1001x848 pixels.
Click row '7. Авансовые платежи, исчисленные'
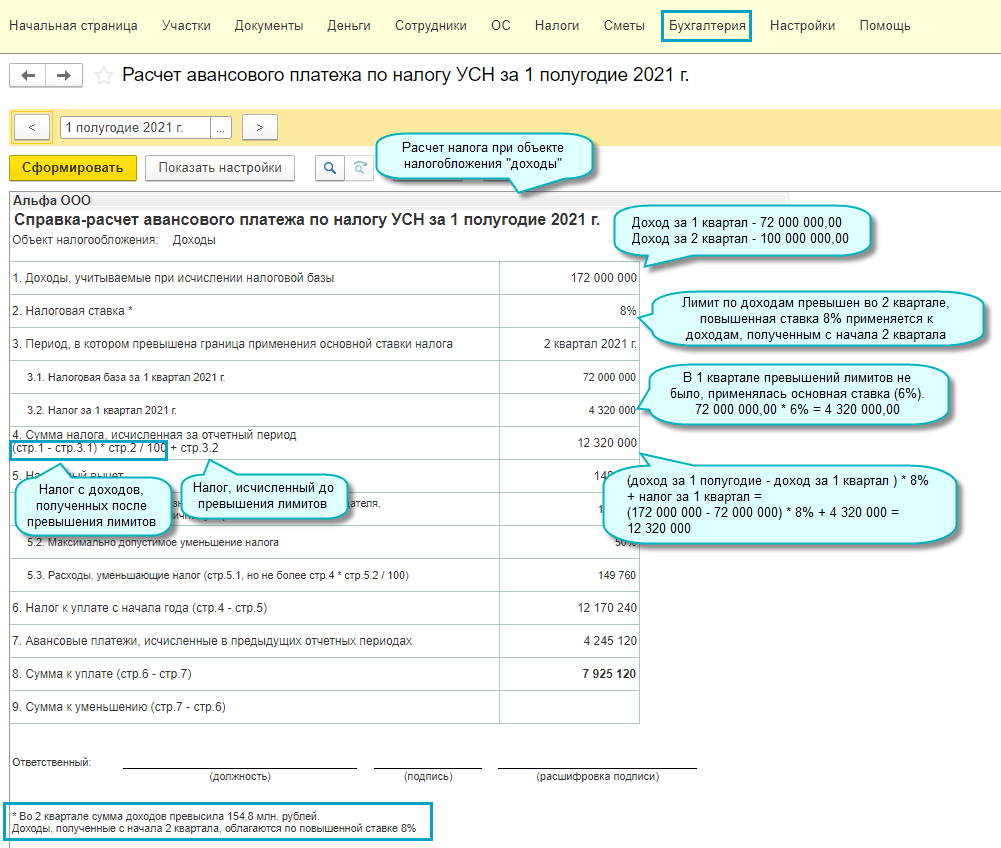pyautogui.click(x=255, y=641)
